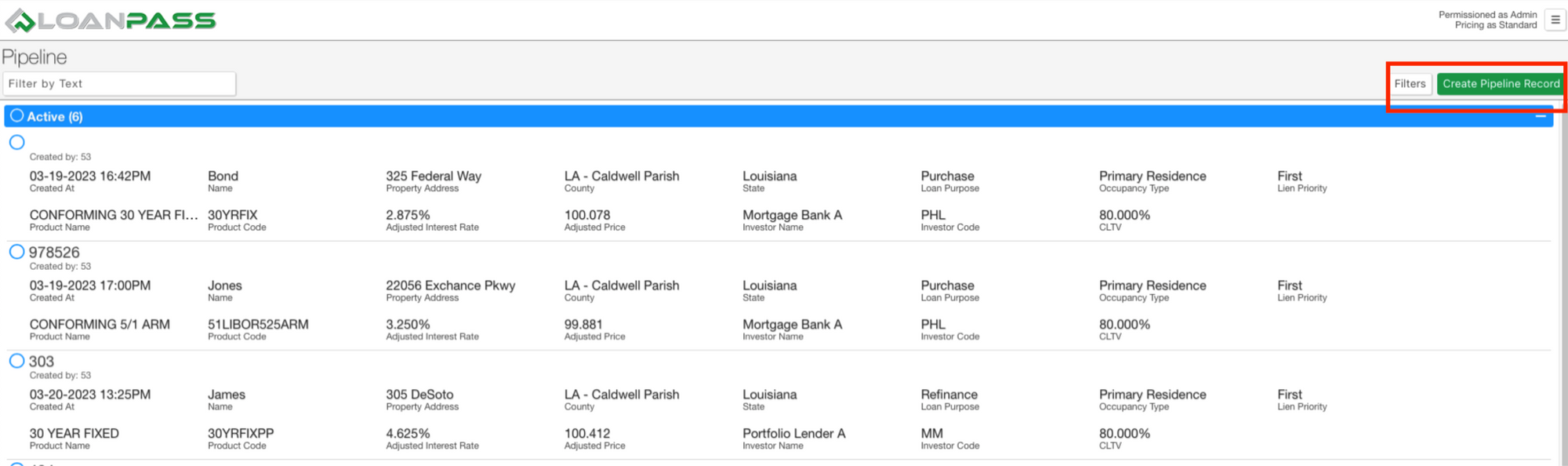Click the 22056 Exchance Pkwy address
The height and width of the screenshot is (466, 1568).
pyautogui.click(x=451, y=286)
